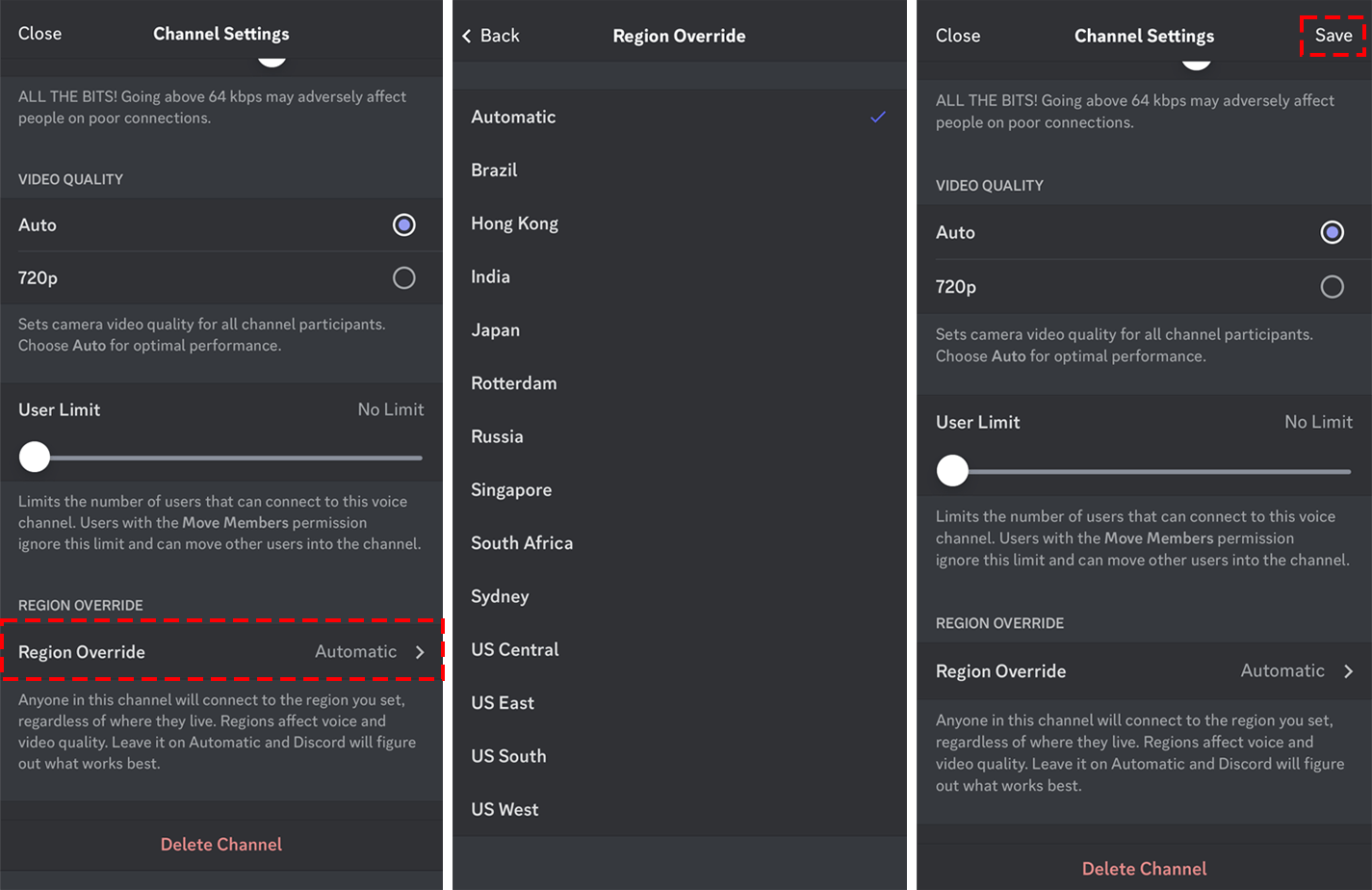Select US East region
The image size is (1372, 890).
click(502, 702)
